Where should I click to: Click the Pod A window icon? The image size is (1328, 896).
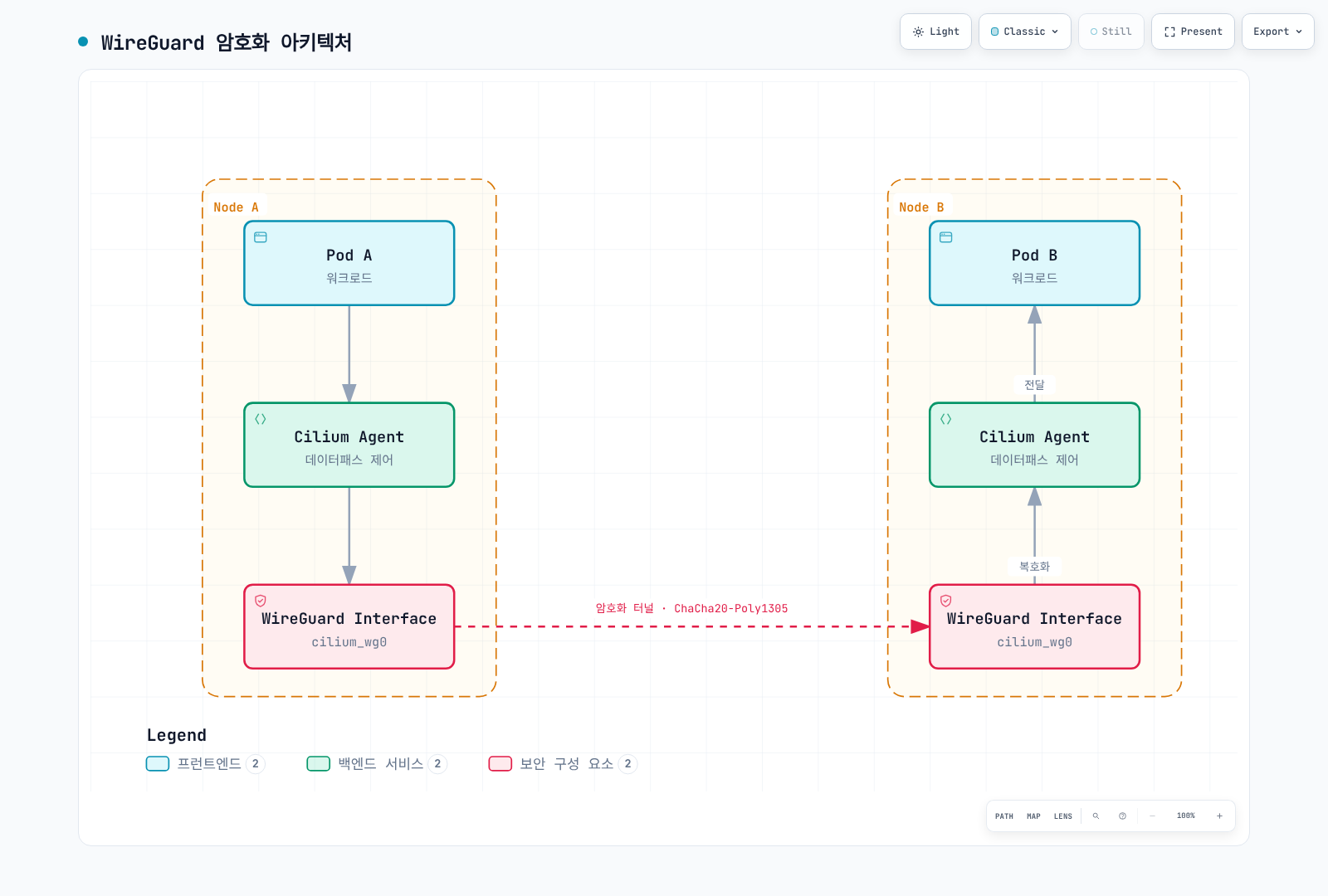[x=261, y=237]
